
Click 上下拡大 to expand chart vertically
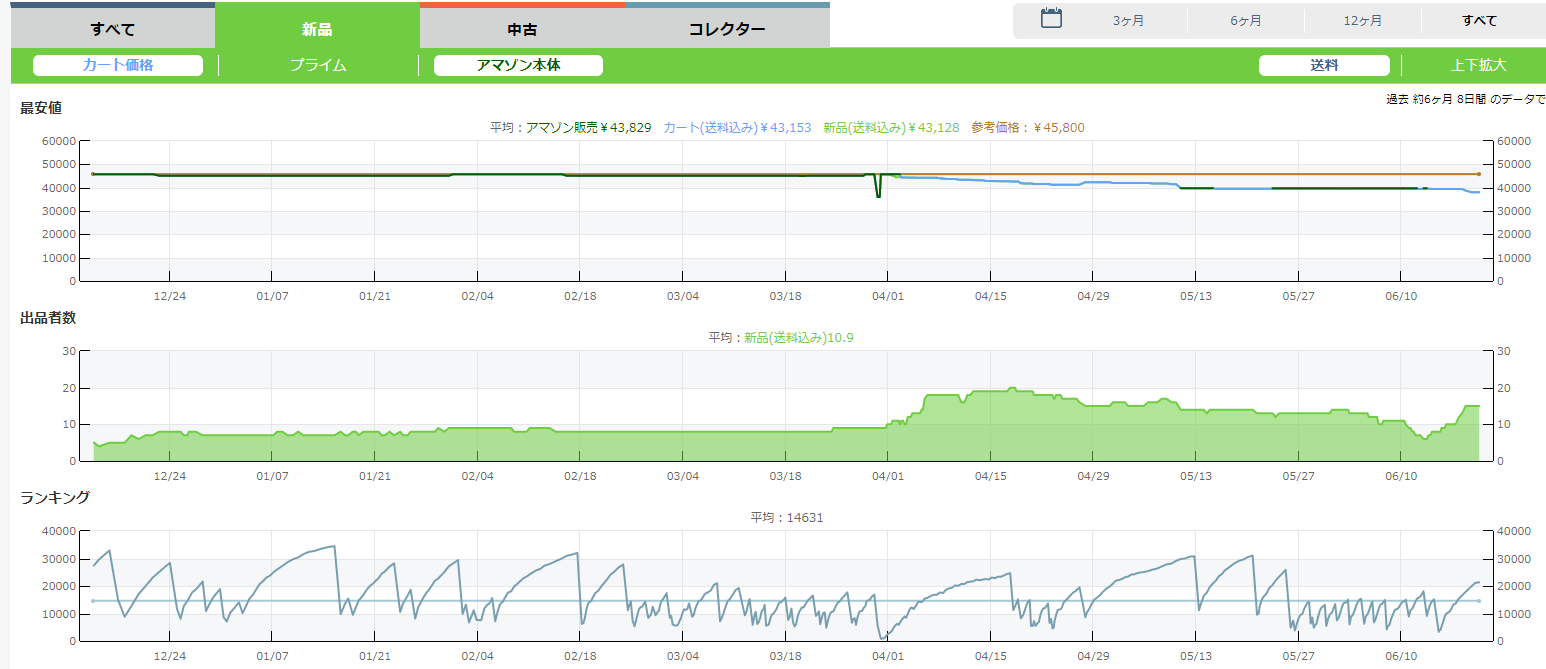tap(1478, 65)
